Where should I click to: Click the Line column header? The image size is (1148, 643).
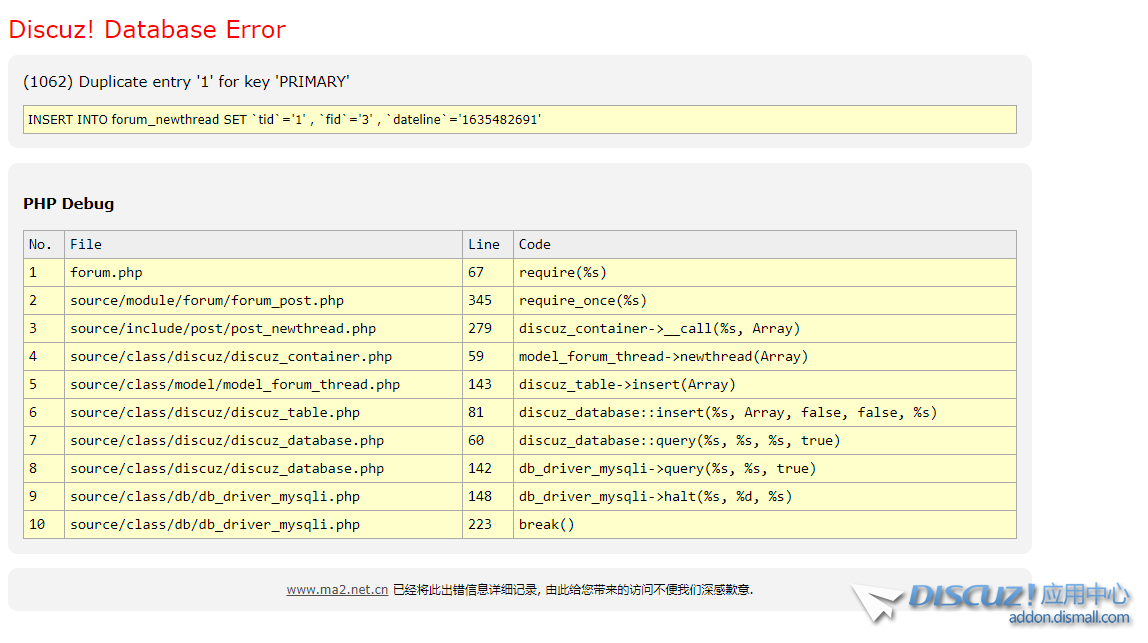484,245
